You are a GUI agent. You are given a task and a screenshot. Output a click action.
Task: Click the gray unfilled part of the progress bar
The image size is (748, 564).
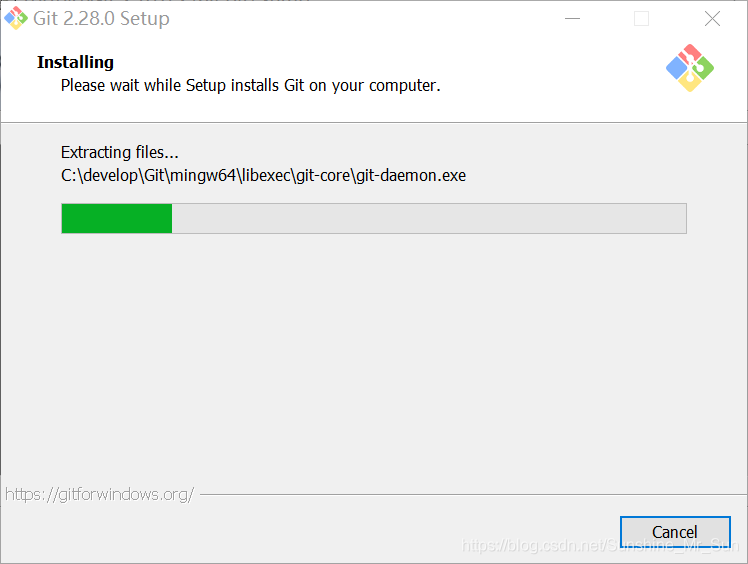pyautogui.click(x=428, y=218)
